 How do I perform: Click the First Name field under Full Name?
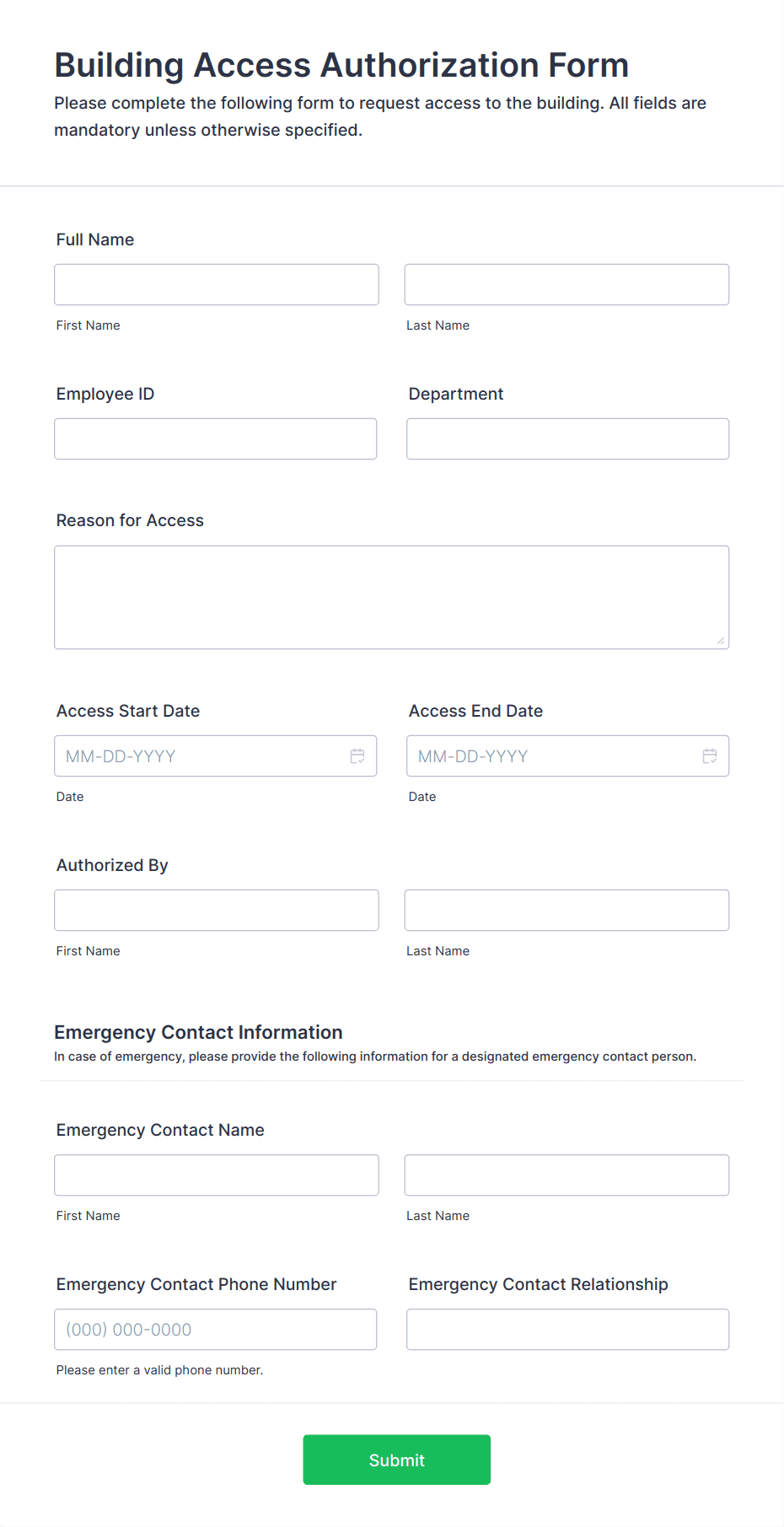pyautogui.click(x=216, y=284)
